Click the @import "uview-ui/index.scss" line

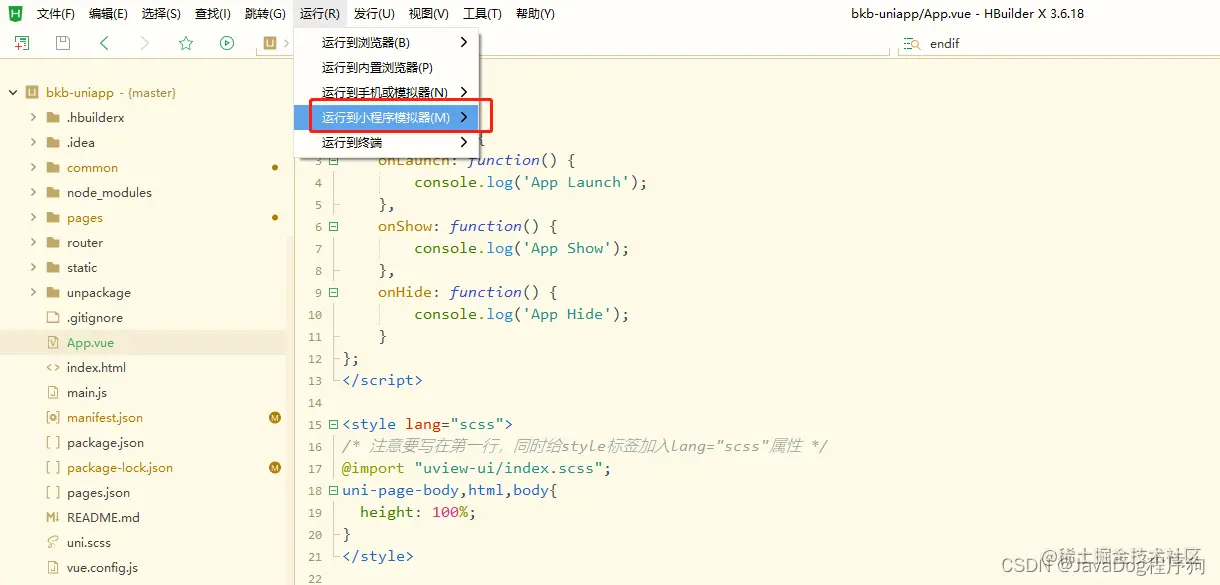[x=476, y=468]
